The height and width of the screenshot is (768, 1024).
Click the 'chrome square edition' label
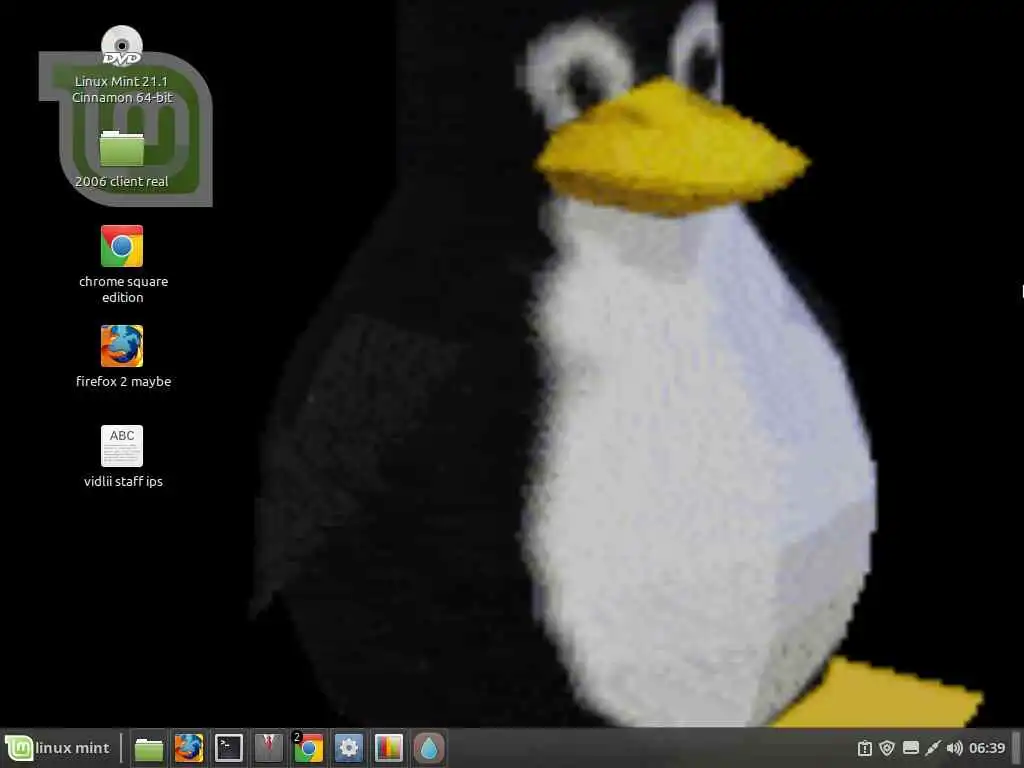(x=123, y=289)
